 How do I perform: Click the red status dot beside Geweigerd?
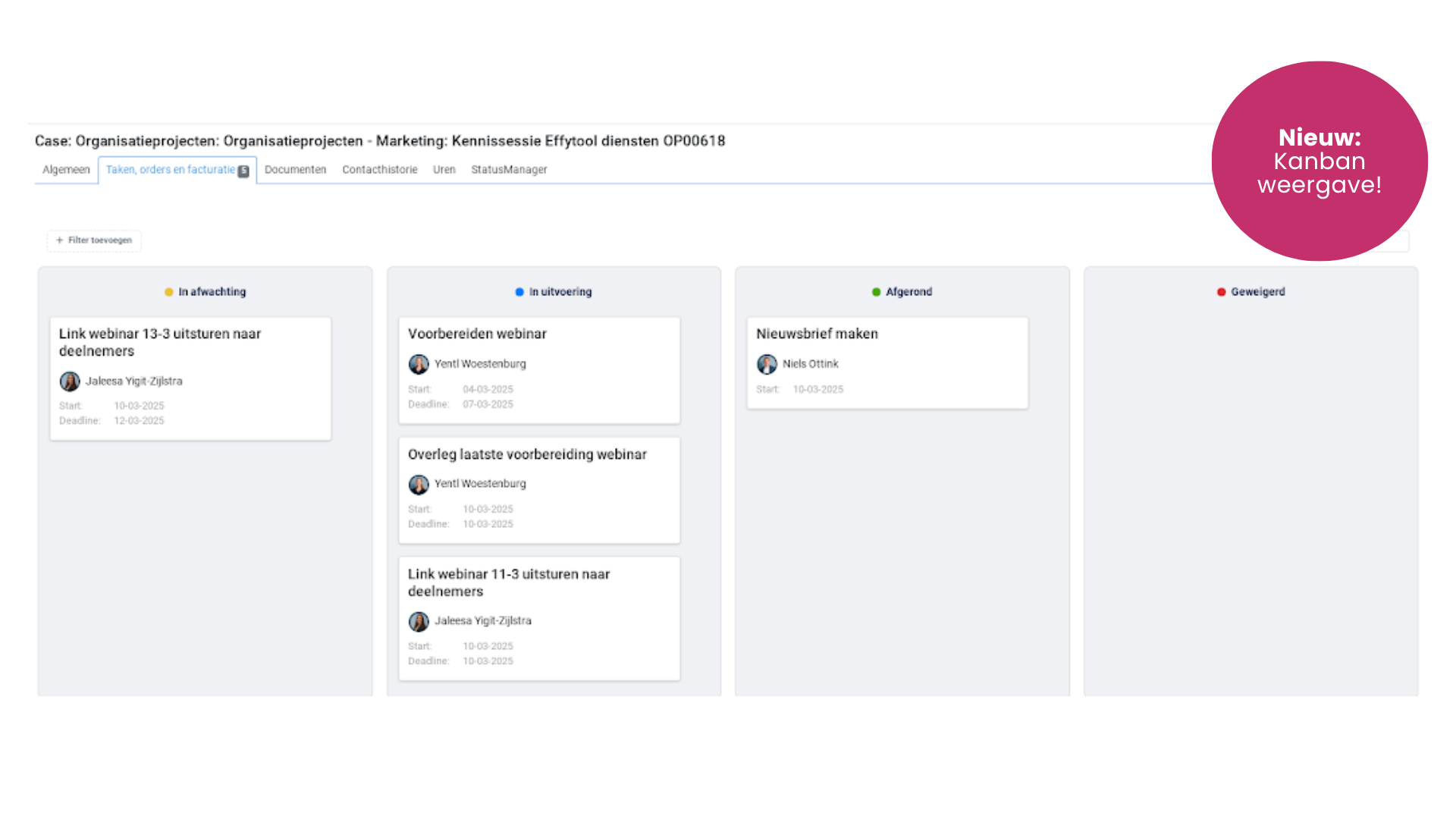tap(1221, 291)
